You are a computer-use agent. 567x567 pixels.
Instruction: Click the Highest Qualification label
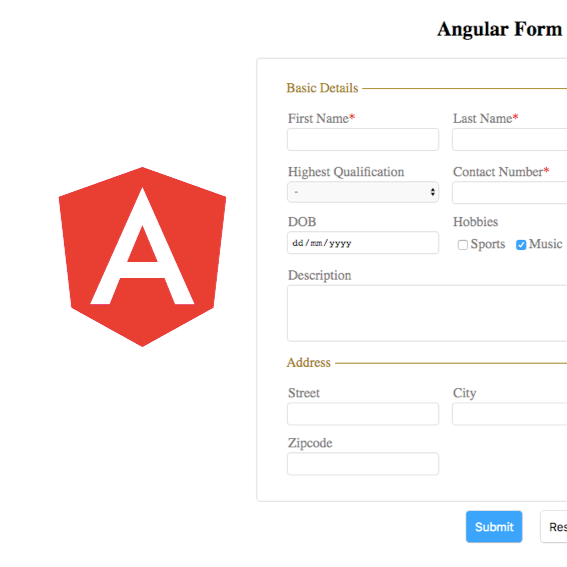(x=346, y=172)
